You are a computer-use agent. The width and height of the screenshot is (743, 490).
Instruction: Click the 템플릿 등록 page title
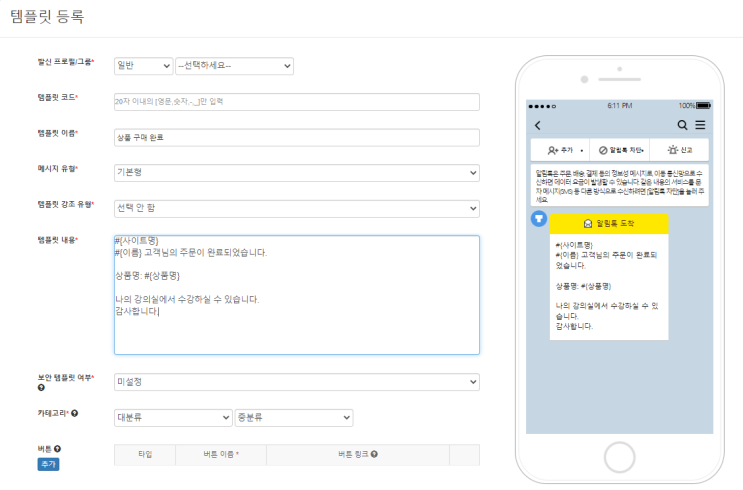pyautogui.click(x=47, y=17)
